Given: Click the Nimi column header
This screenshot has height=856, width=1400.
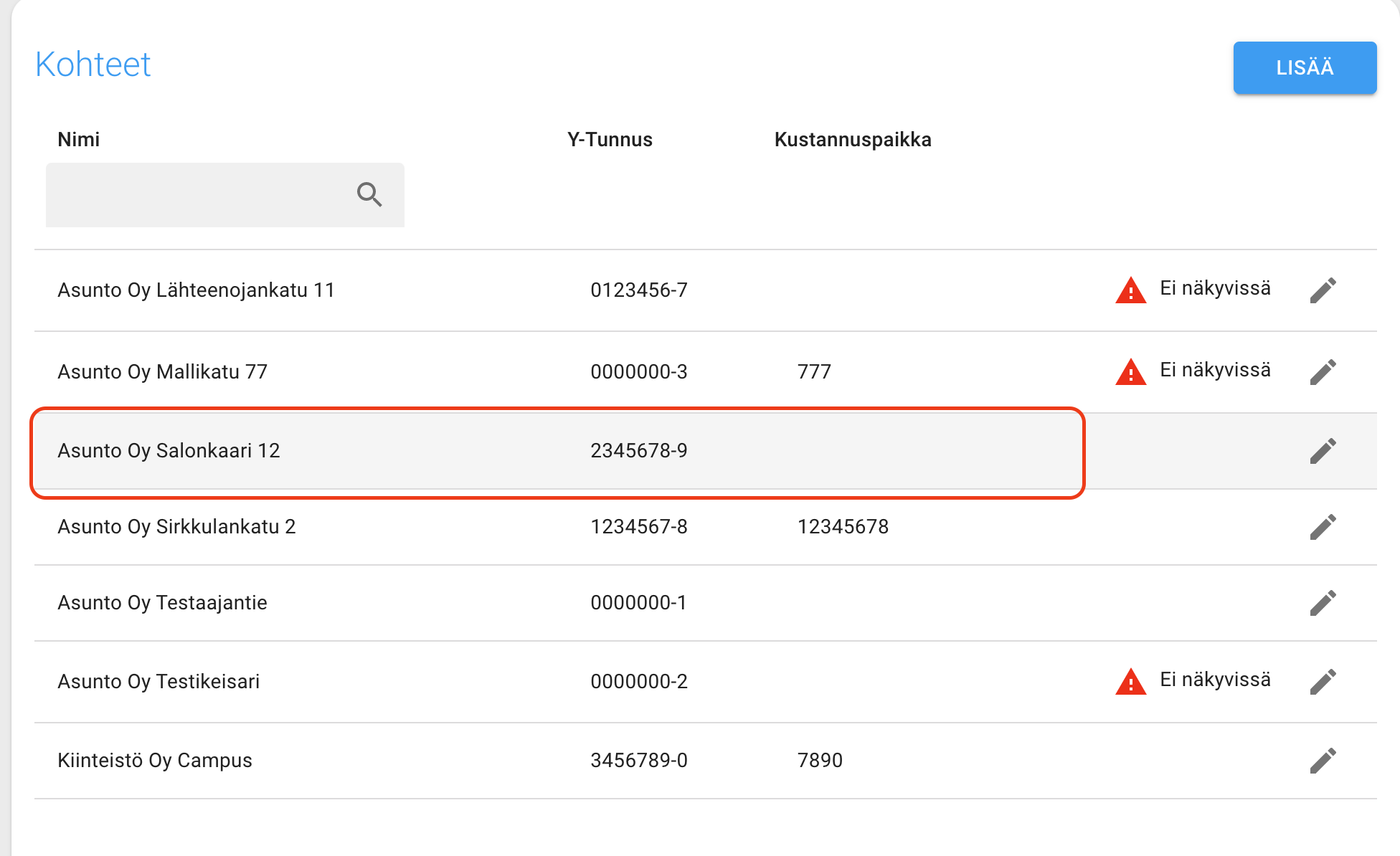Looking at the screenshot, I should [78, 140].
